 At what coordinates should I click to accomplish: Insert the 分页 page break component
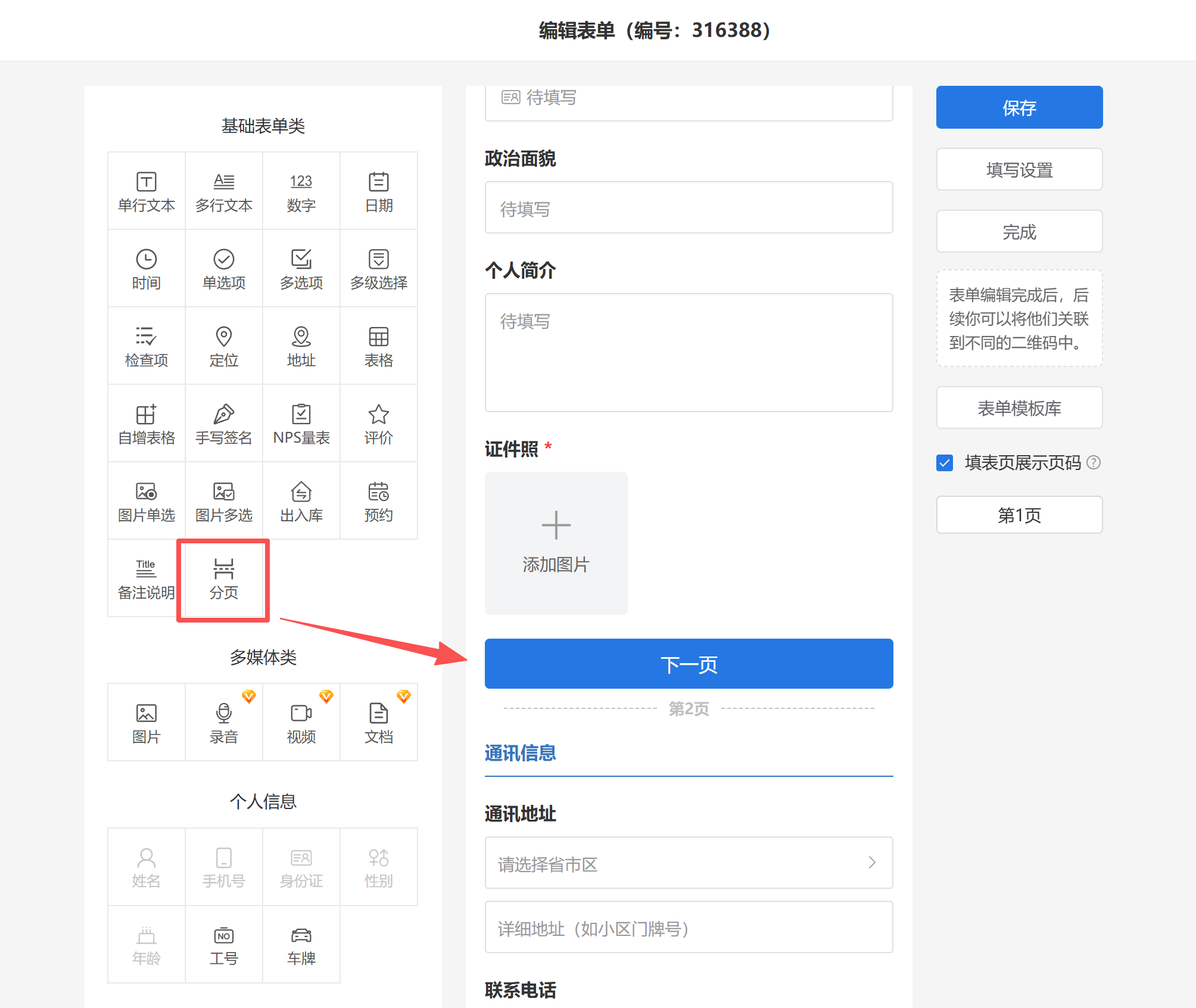[x=224, y=579]
